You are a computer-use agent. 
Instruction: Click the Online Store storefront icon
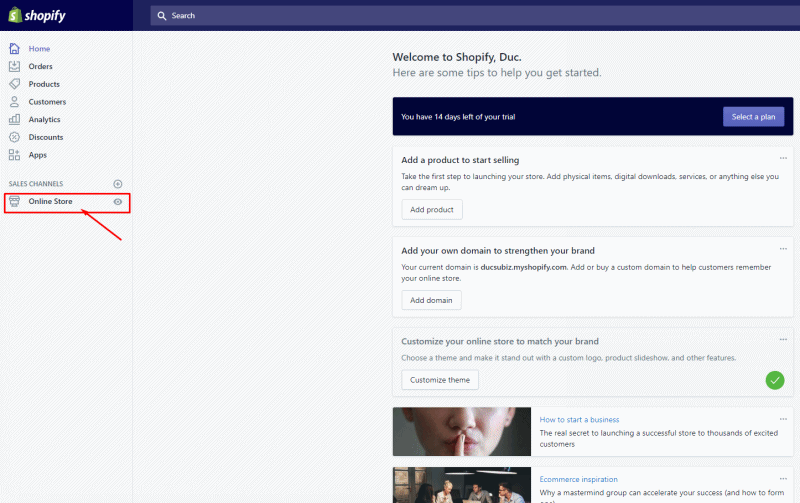(x=14, y=202)
